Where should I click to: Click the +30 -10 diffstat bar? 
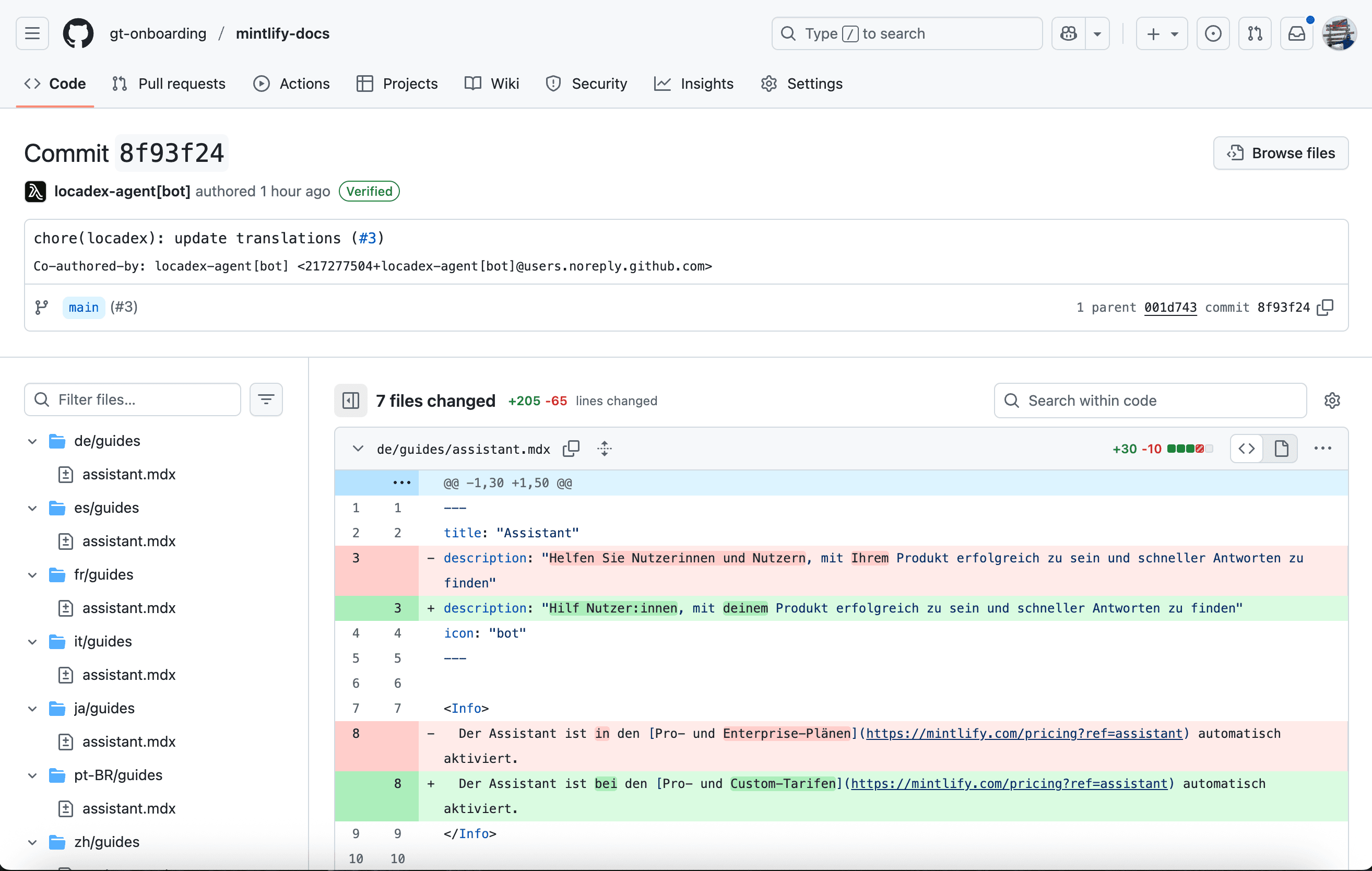(x=1189, y=449)
